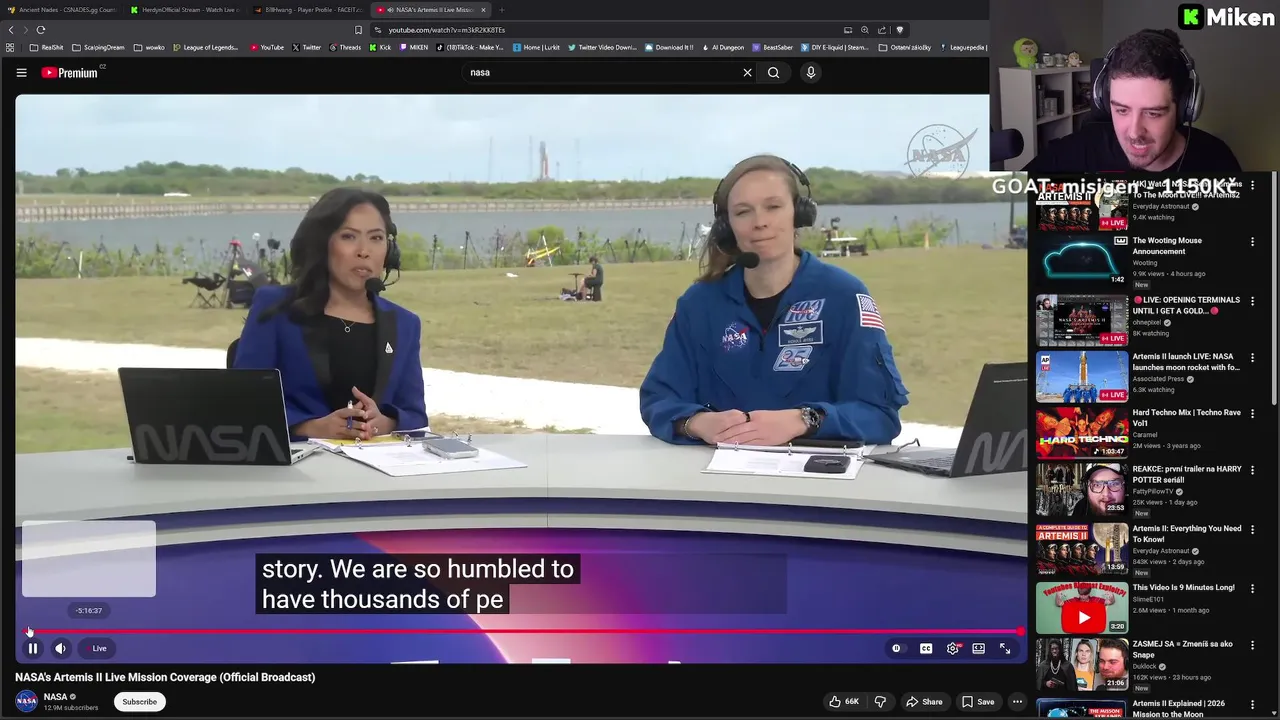The height and width of the screenshot is (720, 1280).
Task: Open the Threads bookmark
Action: coord(345,47)
